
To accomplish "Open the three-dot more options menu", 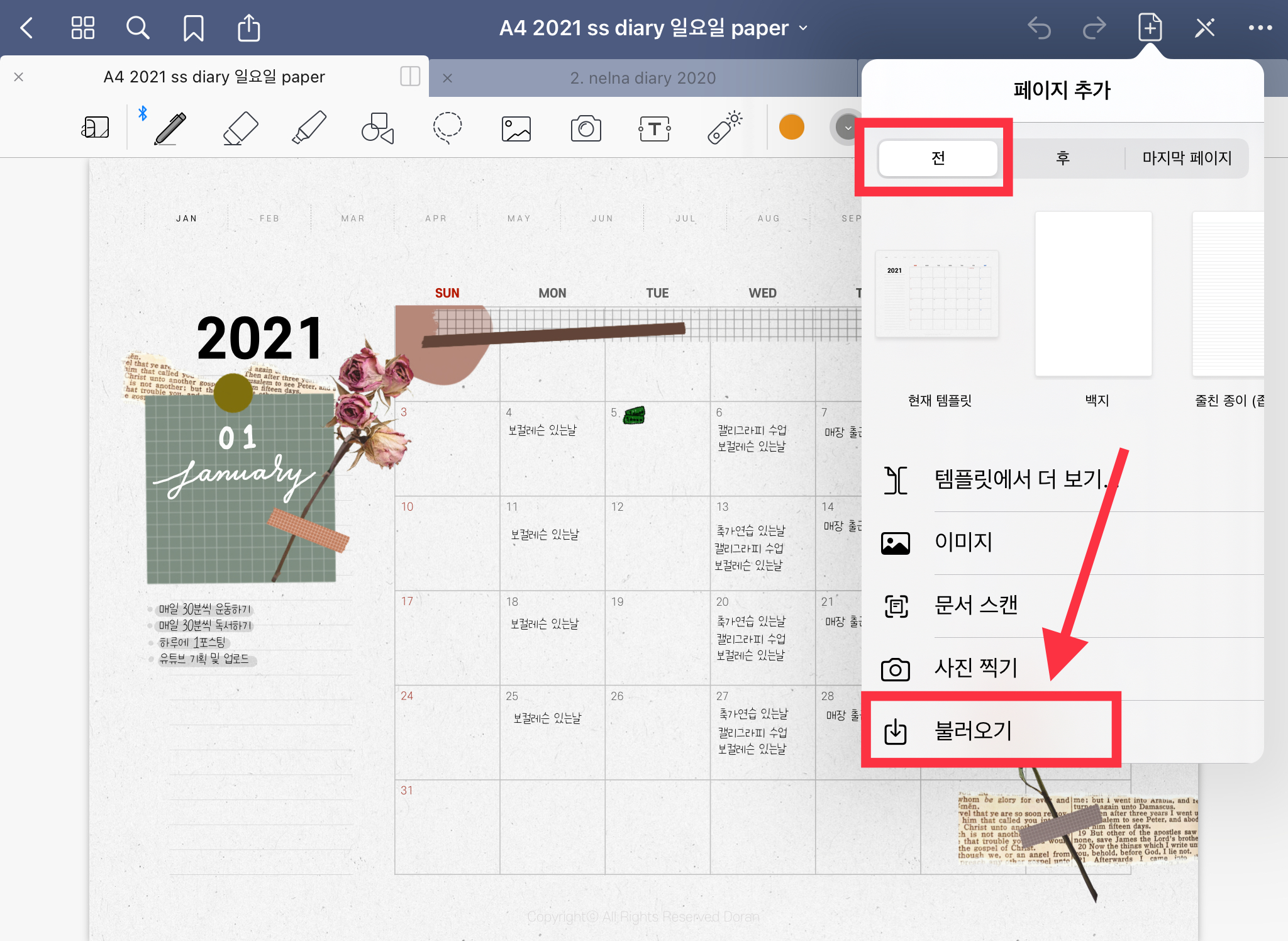I will pyautogui.click(x=1260, y=28).
